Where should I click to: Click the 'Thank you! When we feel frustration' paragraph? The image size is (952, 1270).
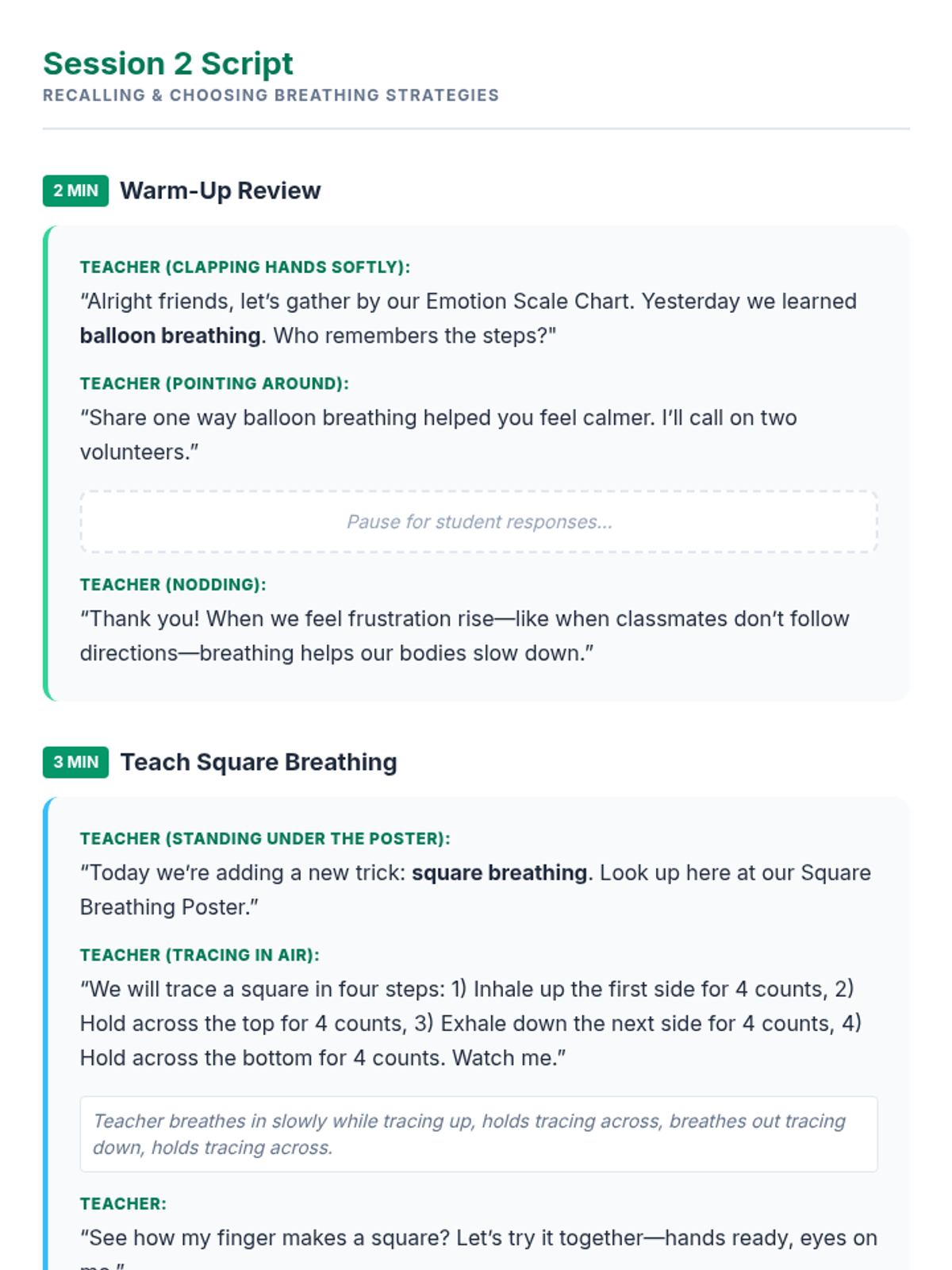point(465,636)
